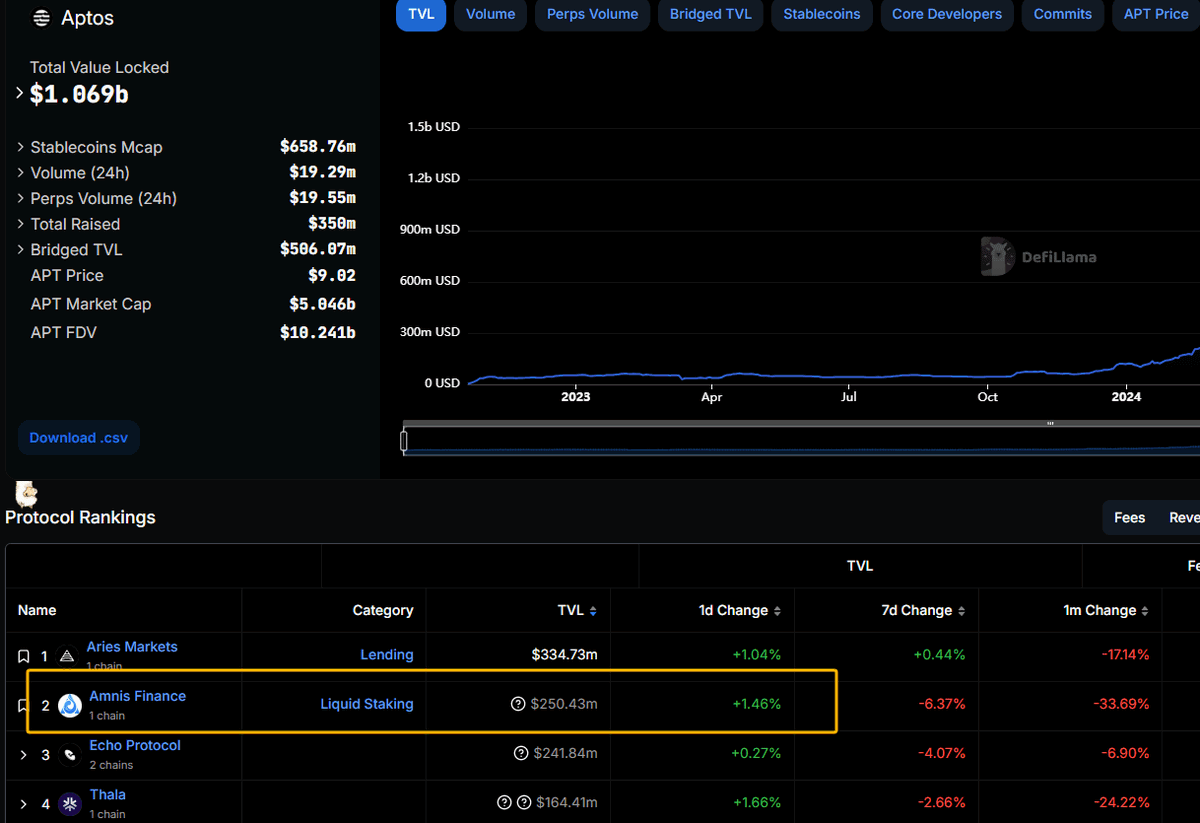Toggle the APT Price chart series
The width and height of the screenshot is (1200, 823).
coord(1156,14)
